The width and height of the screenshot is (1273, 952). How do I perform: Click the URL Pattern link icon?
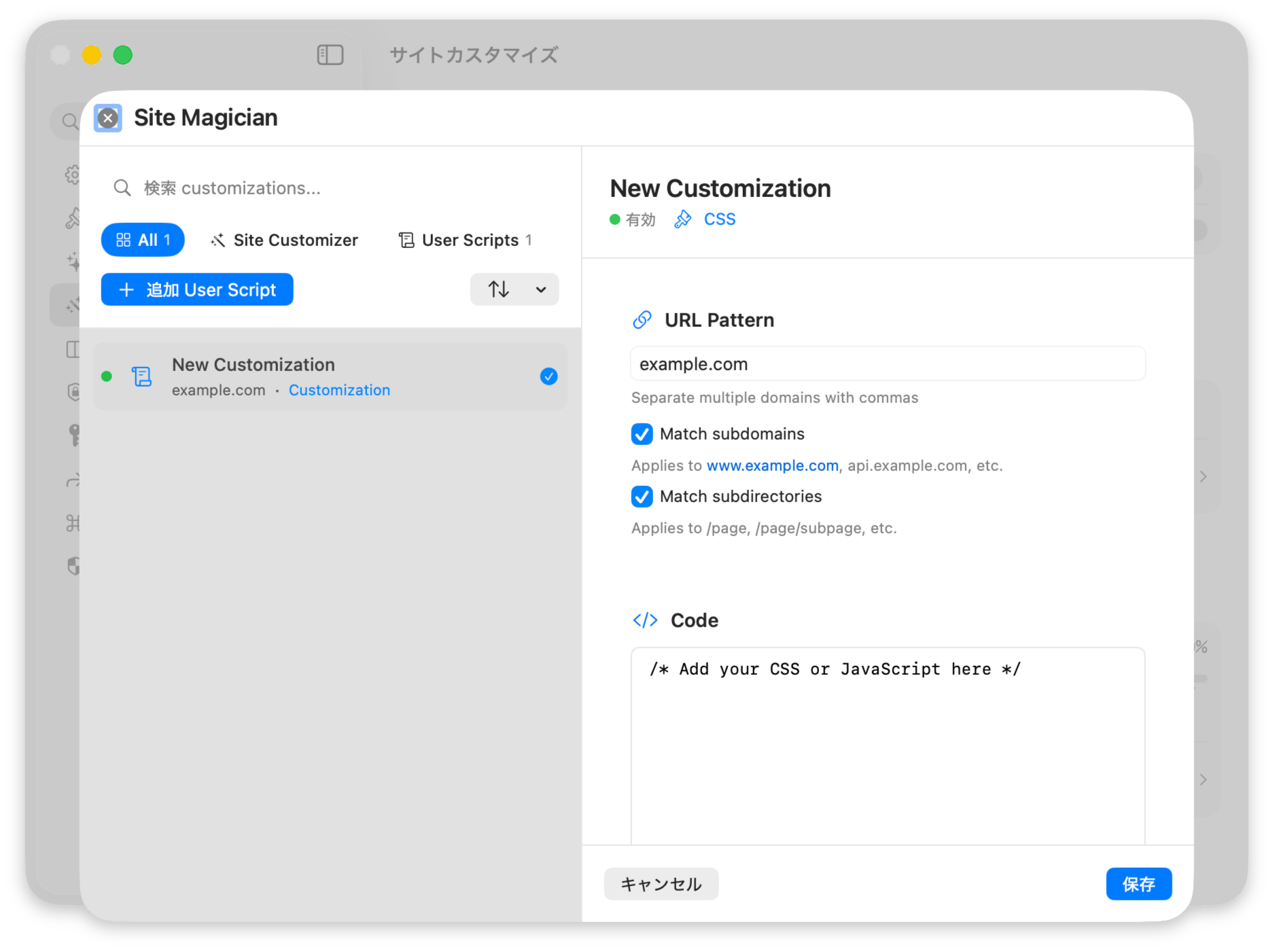642,320
